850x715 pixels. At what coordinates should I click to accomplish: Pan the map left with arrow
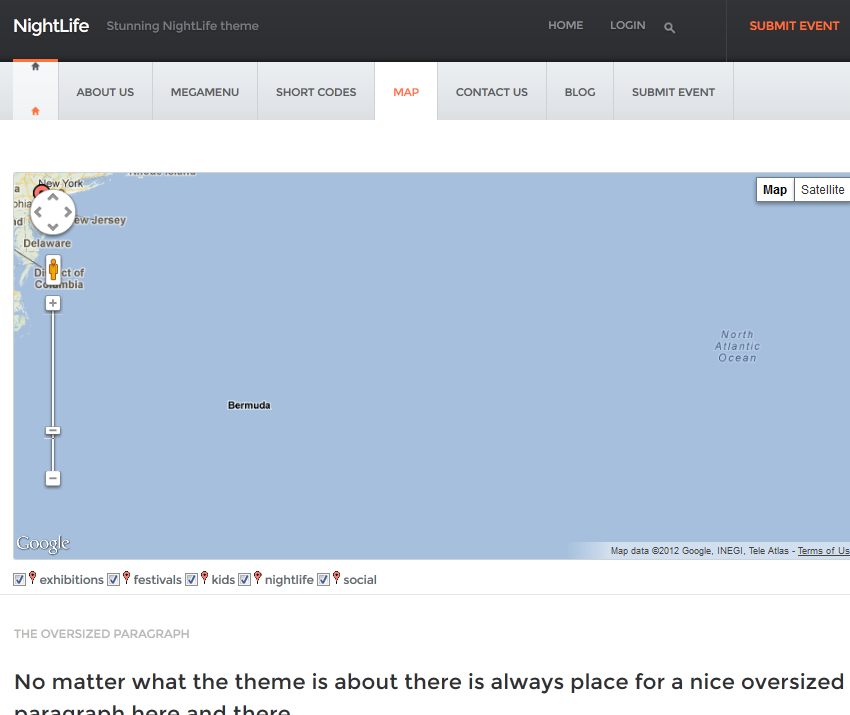tap(38, 212)
